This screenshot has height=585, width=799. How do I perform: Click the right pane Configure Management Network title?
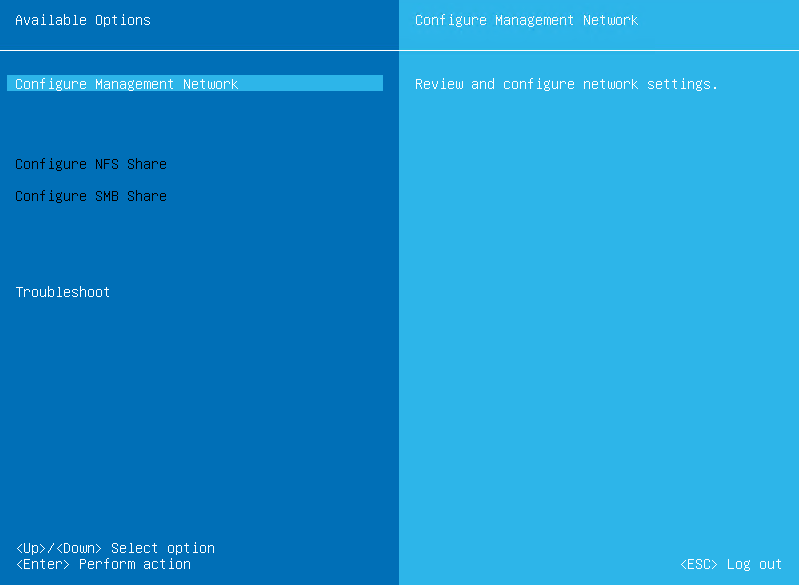pos(526,20)
